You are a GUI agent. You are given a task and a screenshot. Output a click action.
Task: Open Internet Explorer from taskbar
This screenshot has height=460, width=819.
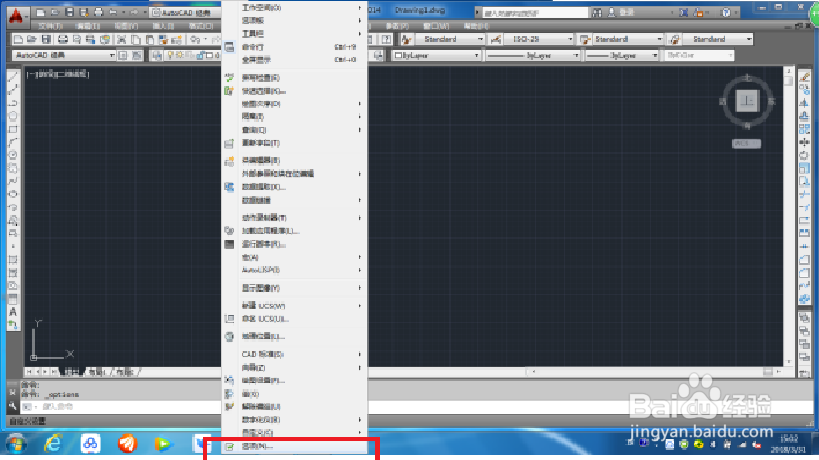click(53, 444)
